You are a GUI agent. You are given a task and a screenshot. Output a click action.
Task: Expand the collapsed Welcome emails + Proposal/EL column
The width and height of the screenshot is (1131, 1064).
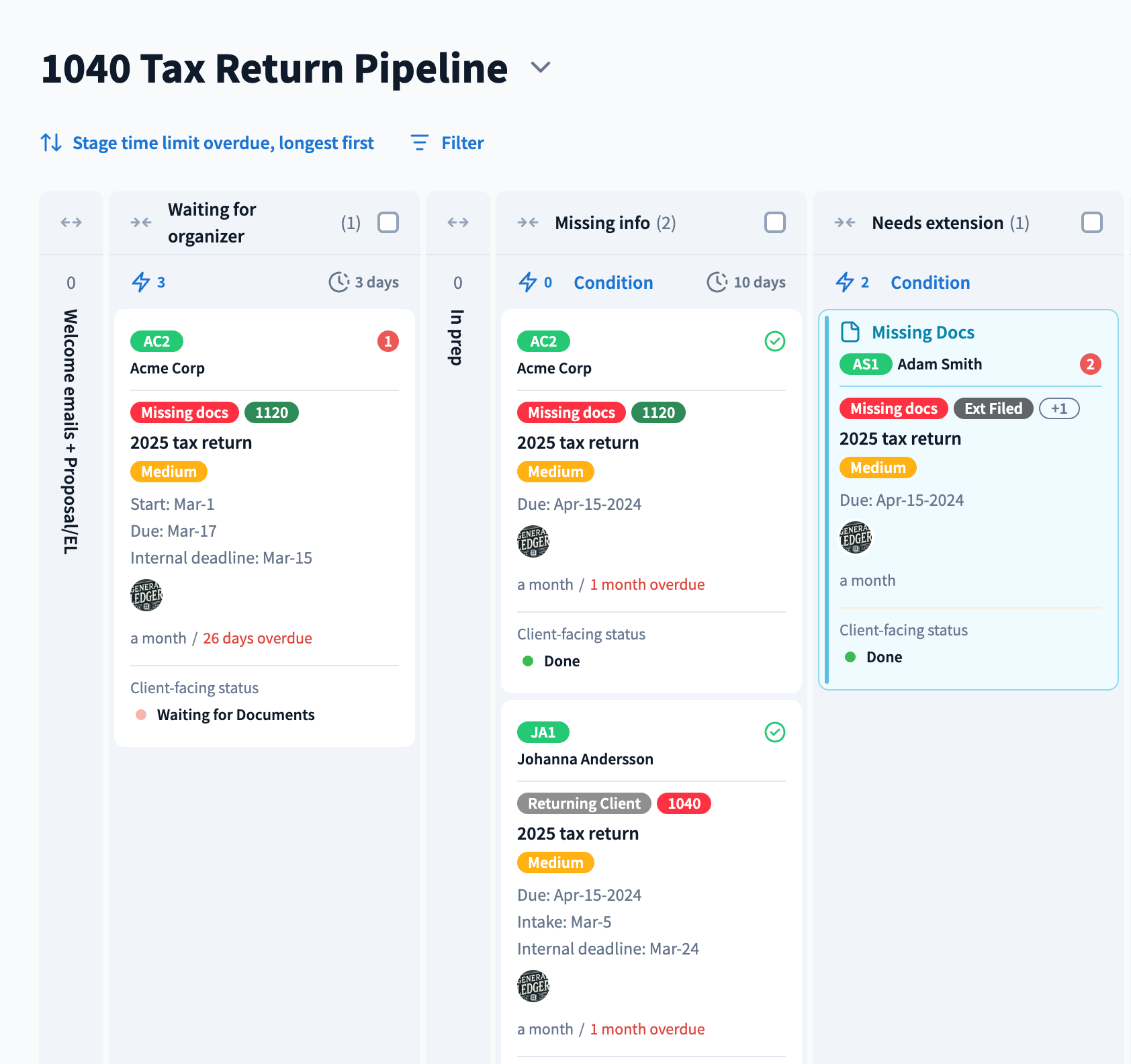click(71, 222)
